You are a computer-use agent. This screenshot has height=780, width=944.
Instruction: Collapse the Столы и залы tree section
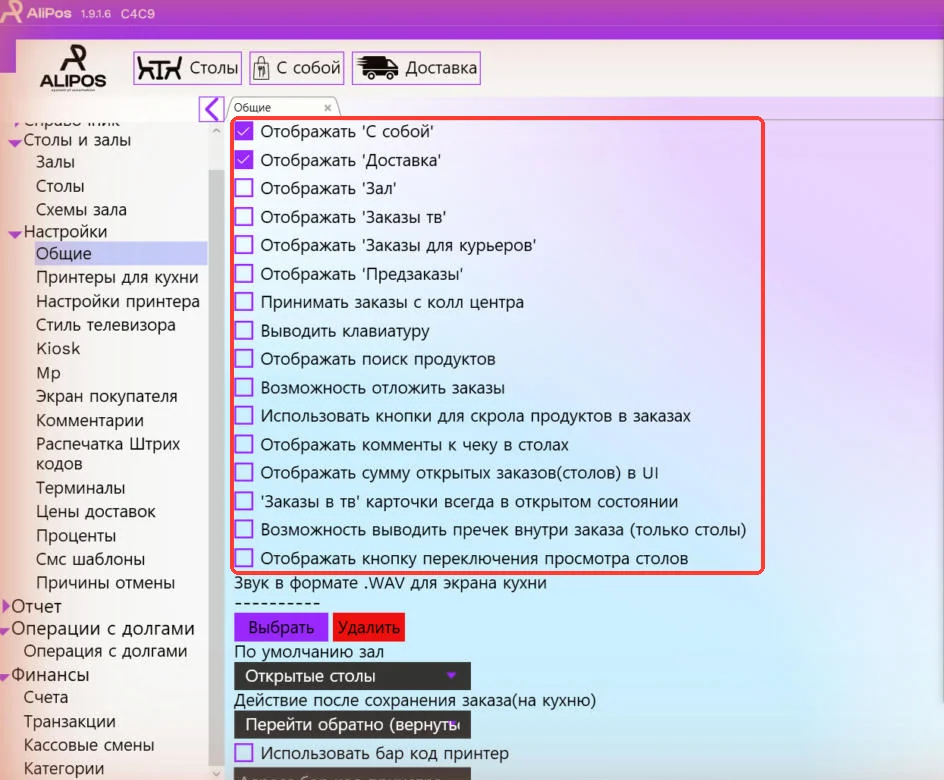click(15, 143)
